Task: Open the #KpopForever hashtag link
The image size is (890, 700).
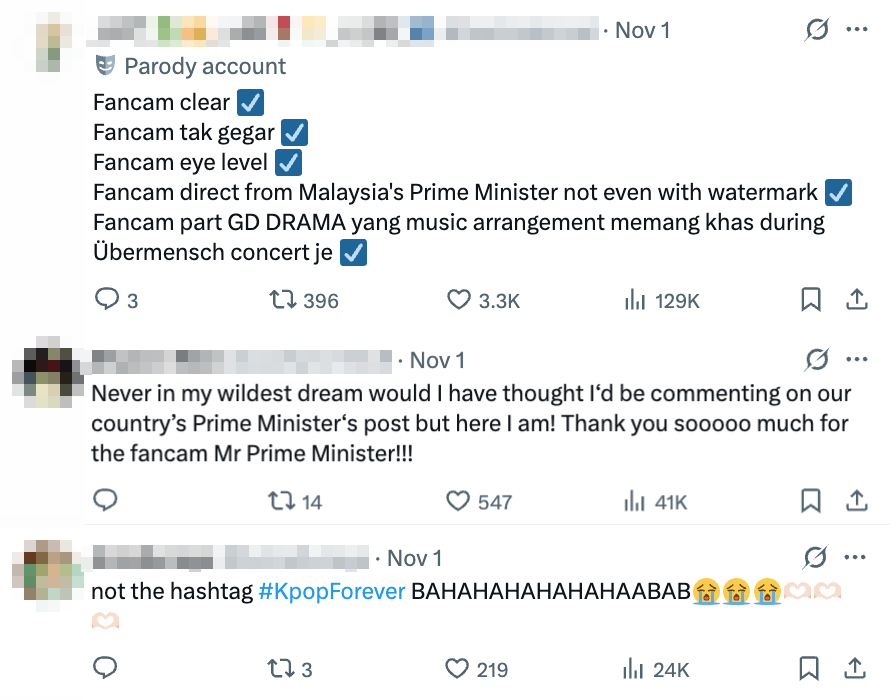Action: [x=332, y=592]
